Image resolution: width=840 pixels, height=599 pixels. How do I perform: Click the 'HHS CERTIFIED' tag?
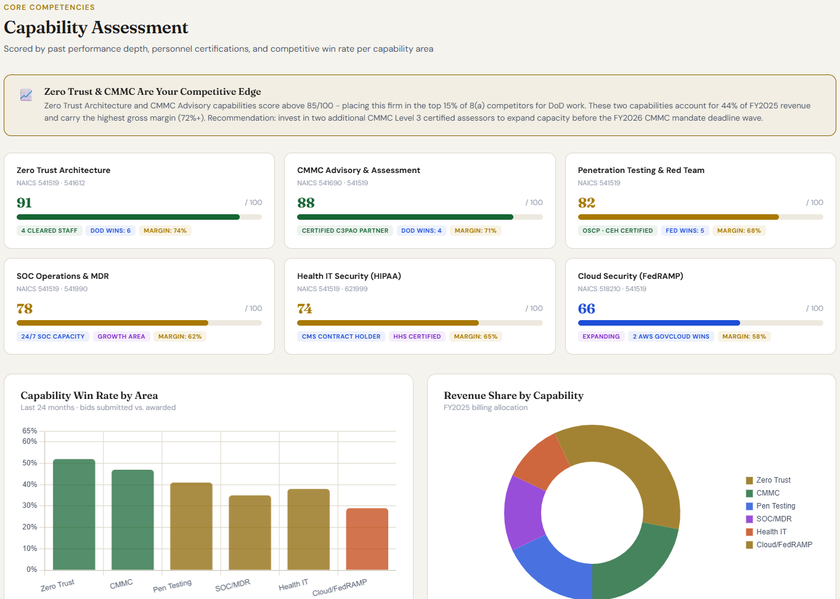tap(417, 336)
